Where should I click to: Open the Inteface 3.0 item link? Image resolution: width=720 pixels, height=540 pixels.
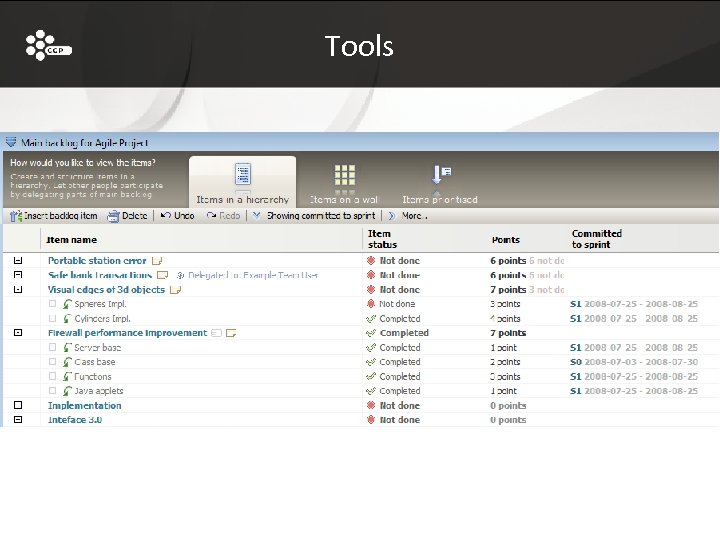tap(75, 420)
